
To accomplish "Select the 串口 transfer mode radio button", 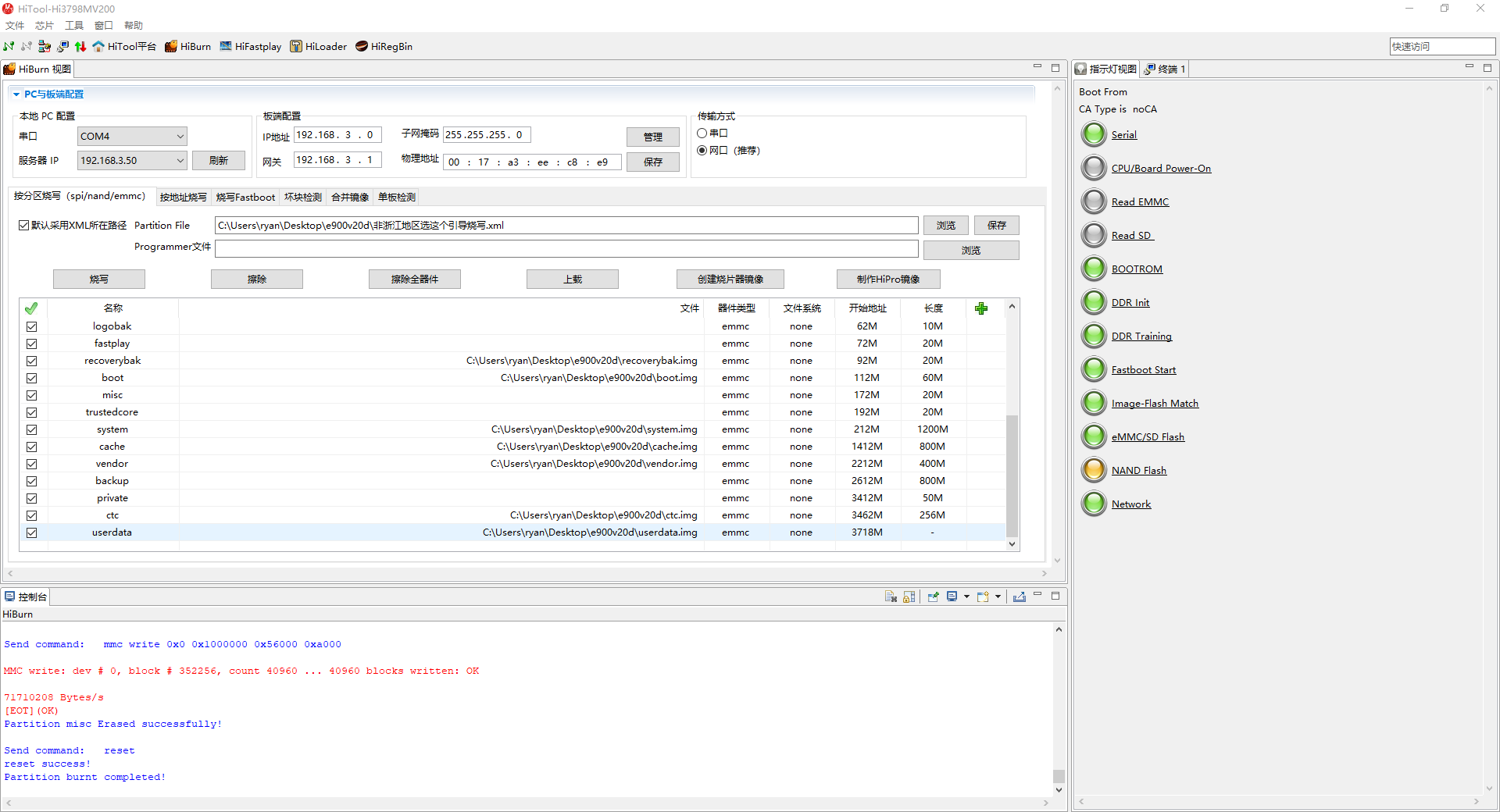I will [x=702, y=134].
